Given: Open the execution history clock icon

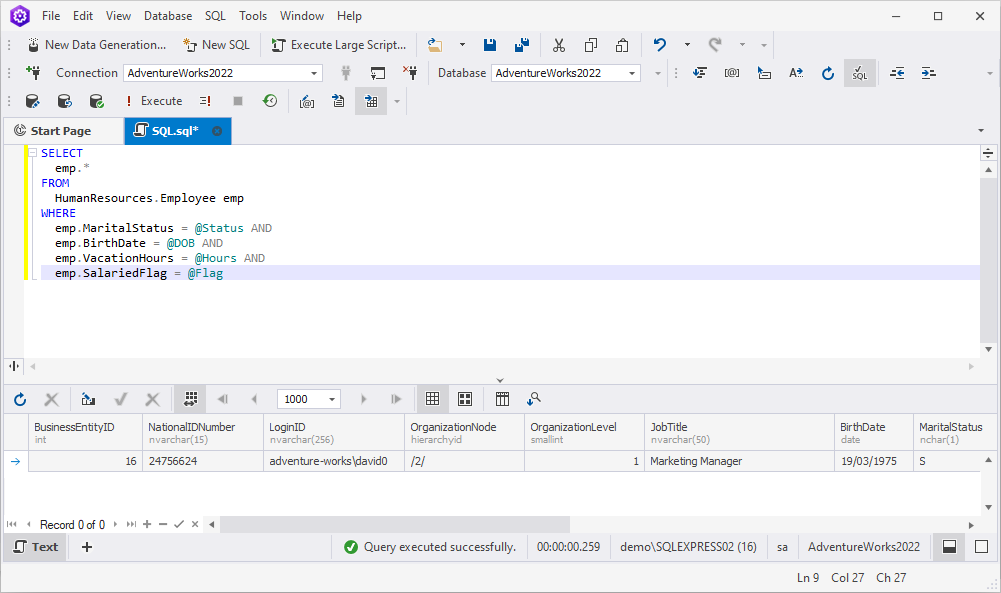Looking at the screenshot, I should [x=270, y=101].
